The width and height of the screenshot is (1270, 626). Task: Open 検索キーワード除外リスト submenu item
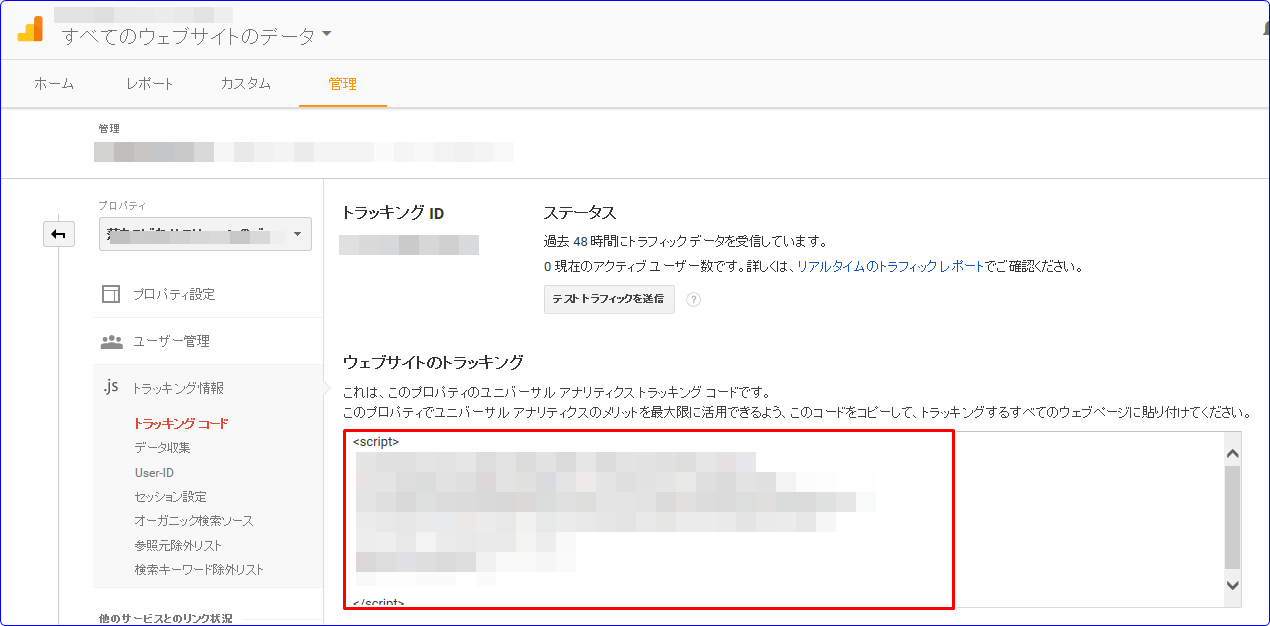point(199,570)
